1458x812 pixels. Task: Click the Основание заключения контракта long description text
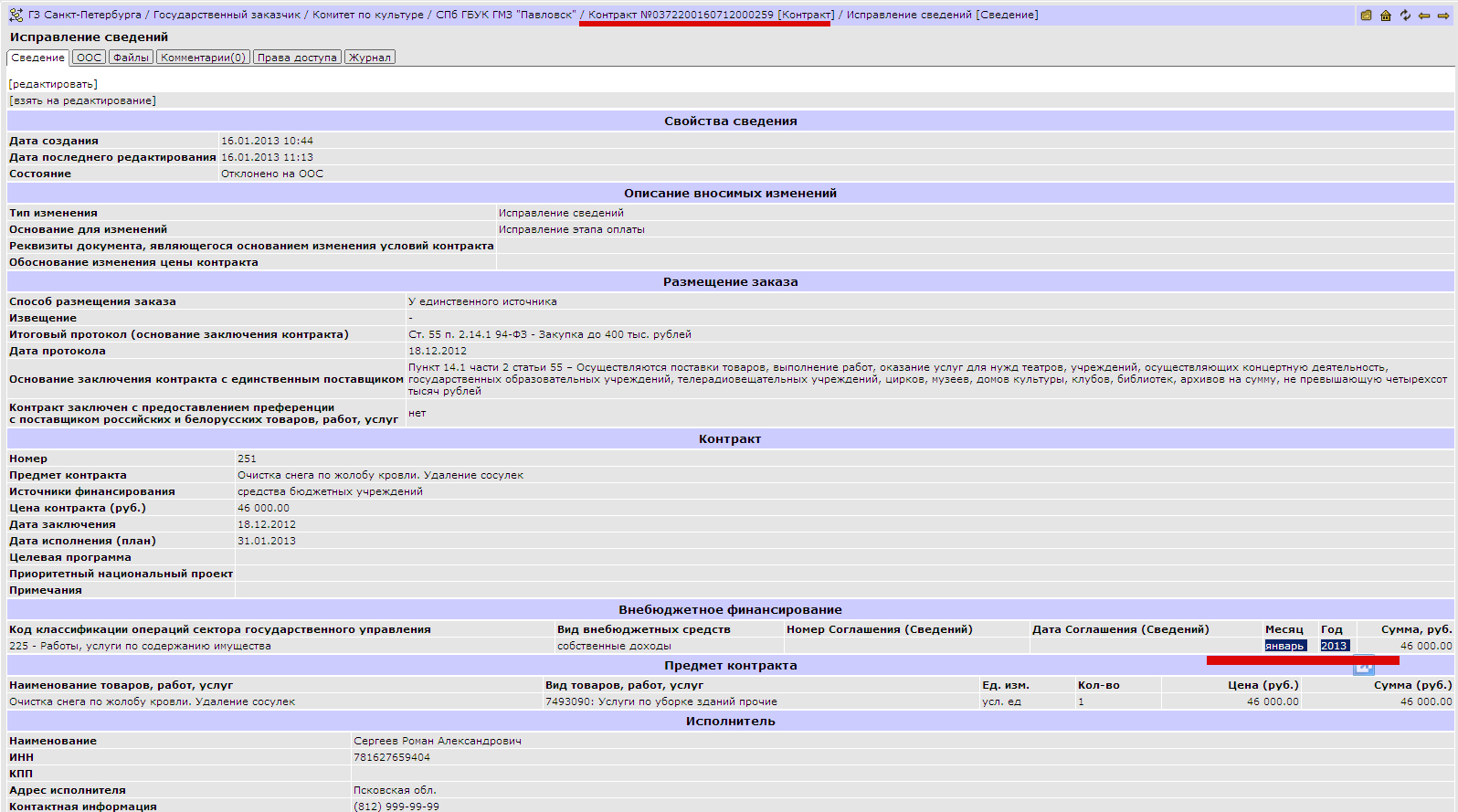click(x=927, y=379)
